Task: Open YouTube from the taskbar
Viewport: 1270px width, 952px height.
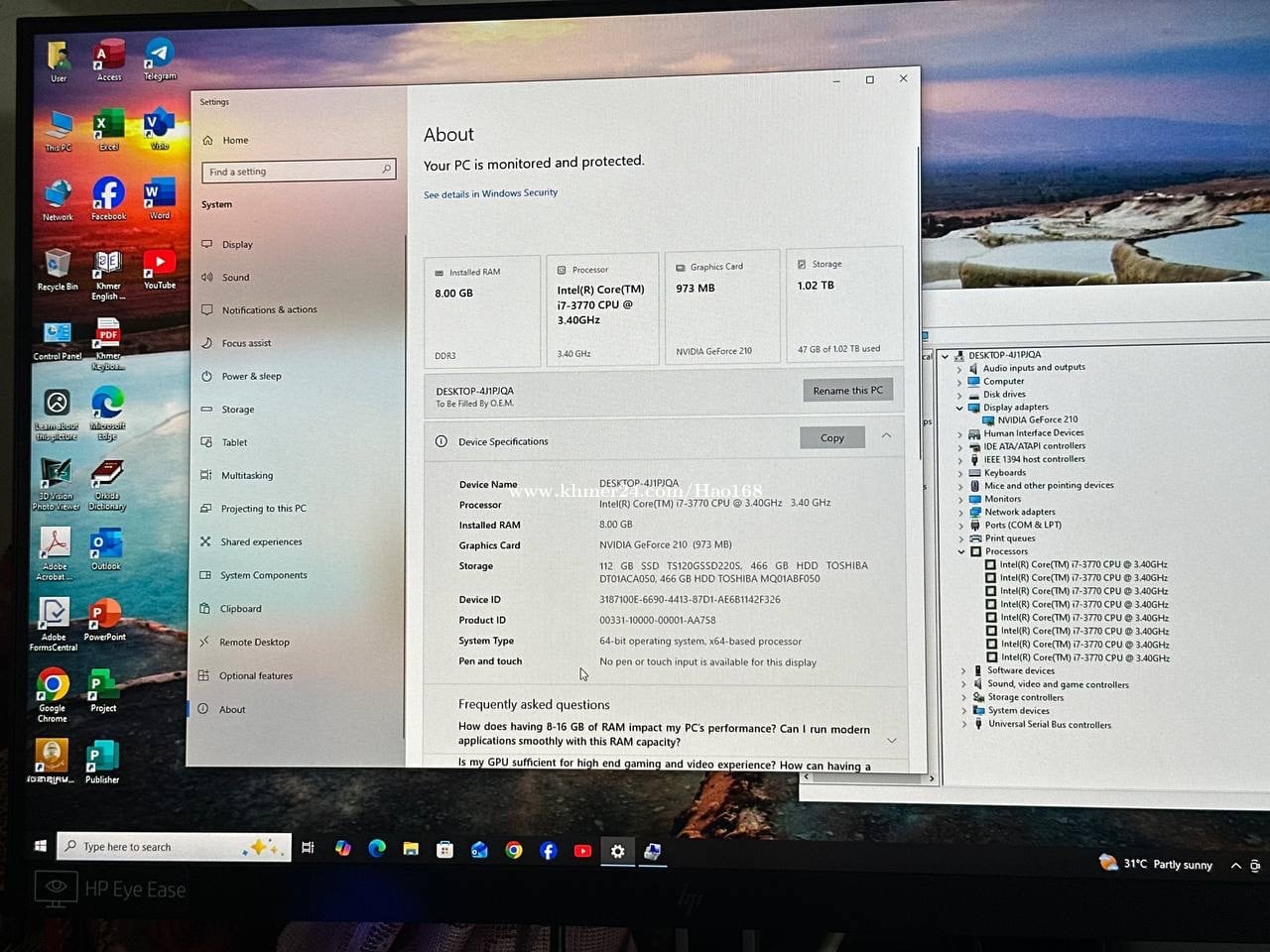Action: click(582, 851)
